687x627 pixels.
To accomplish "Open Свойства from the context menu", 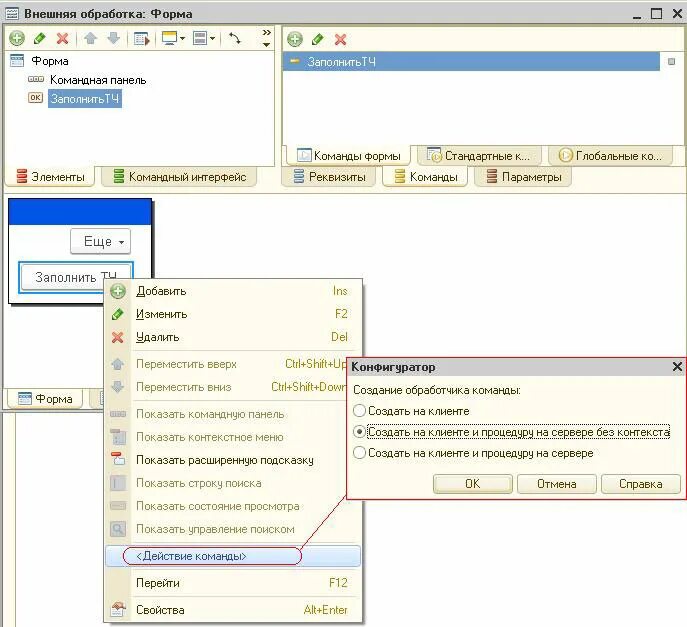I will pyautogui.click(x=234, y=610).
